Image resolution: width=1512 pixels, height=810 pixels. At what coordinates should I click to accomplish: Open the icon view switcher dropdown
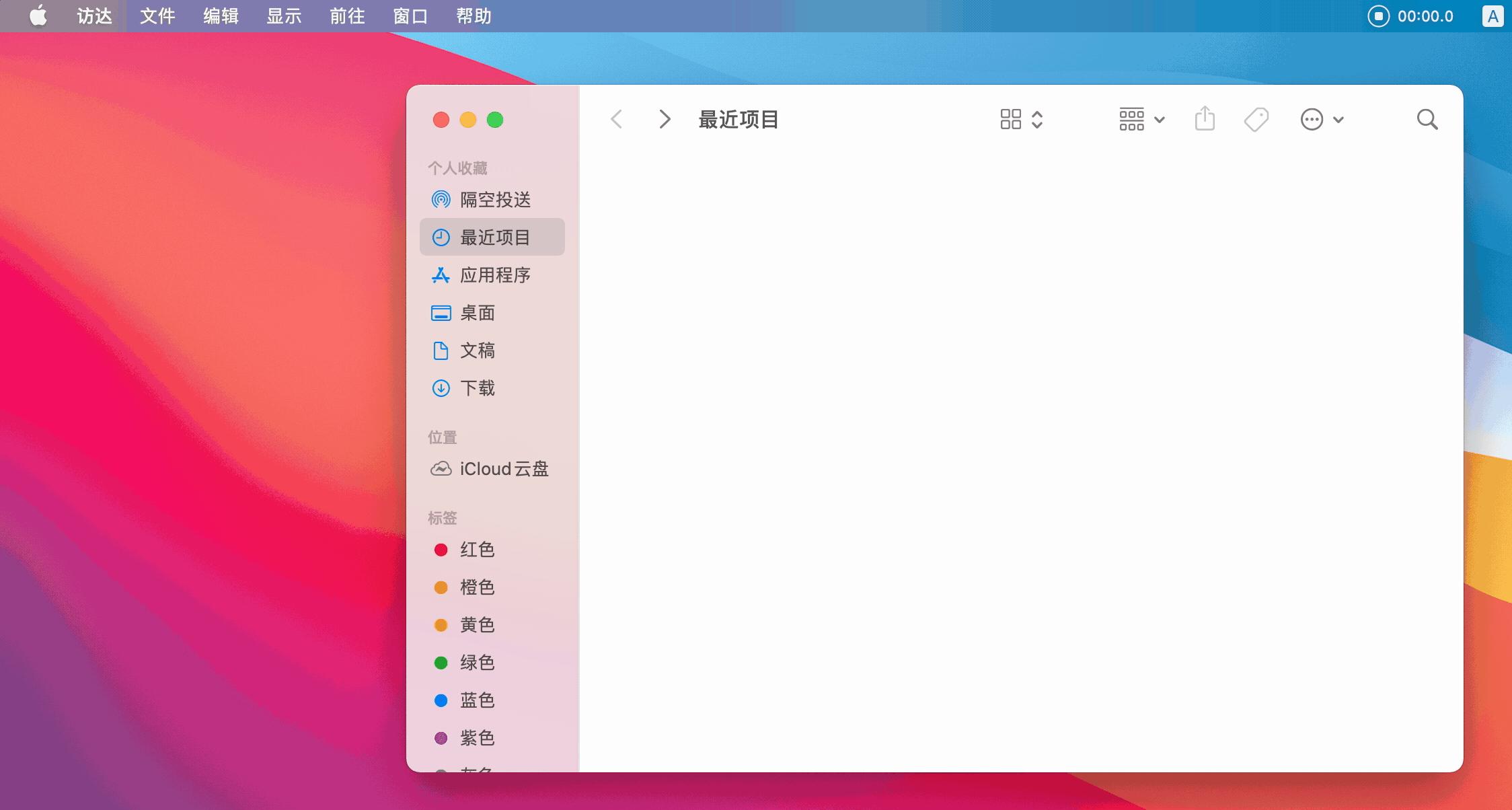[1021, 120]
